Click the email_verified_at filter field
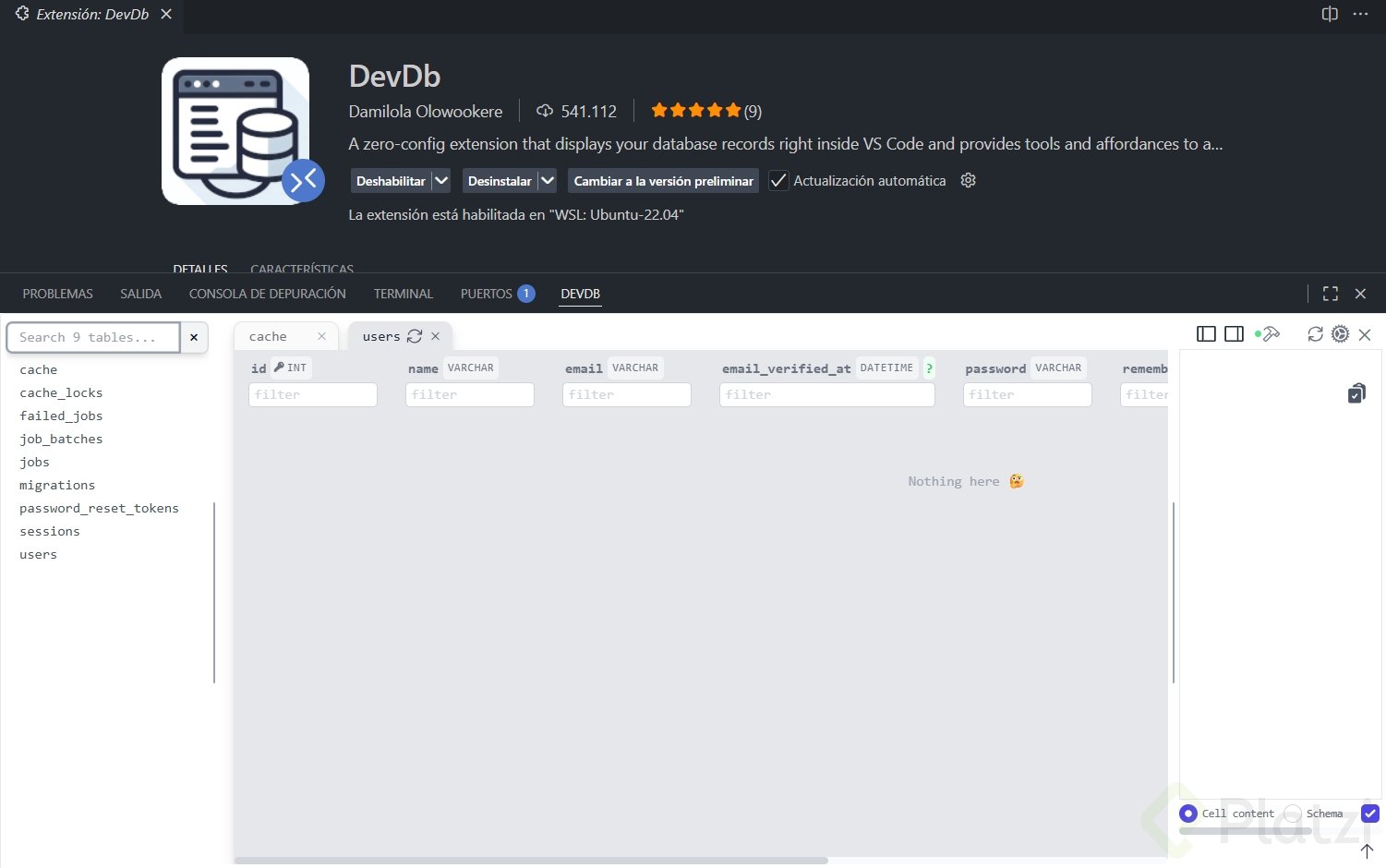This screenshot has height=868, width=1386. coord(827,394)
